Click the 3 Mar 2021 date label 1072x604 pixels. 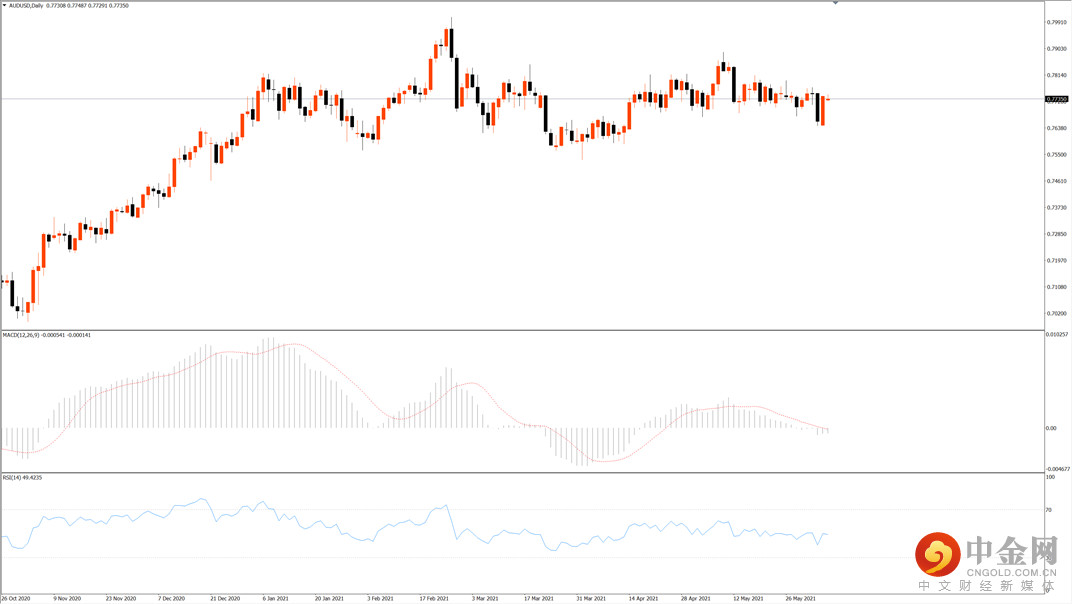(x=485, y=599)
